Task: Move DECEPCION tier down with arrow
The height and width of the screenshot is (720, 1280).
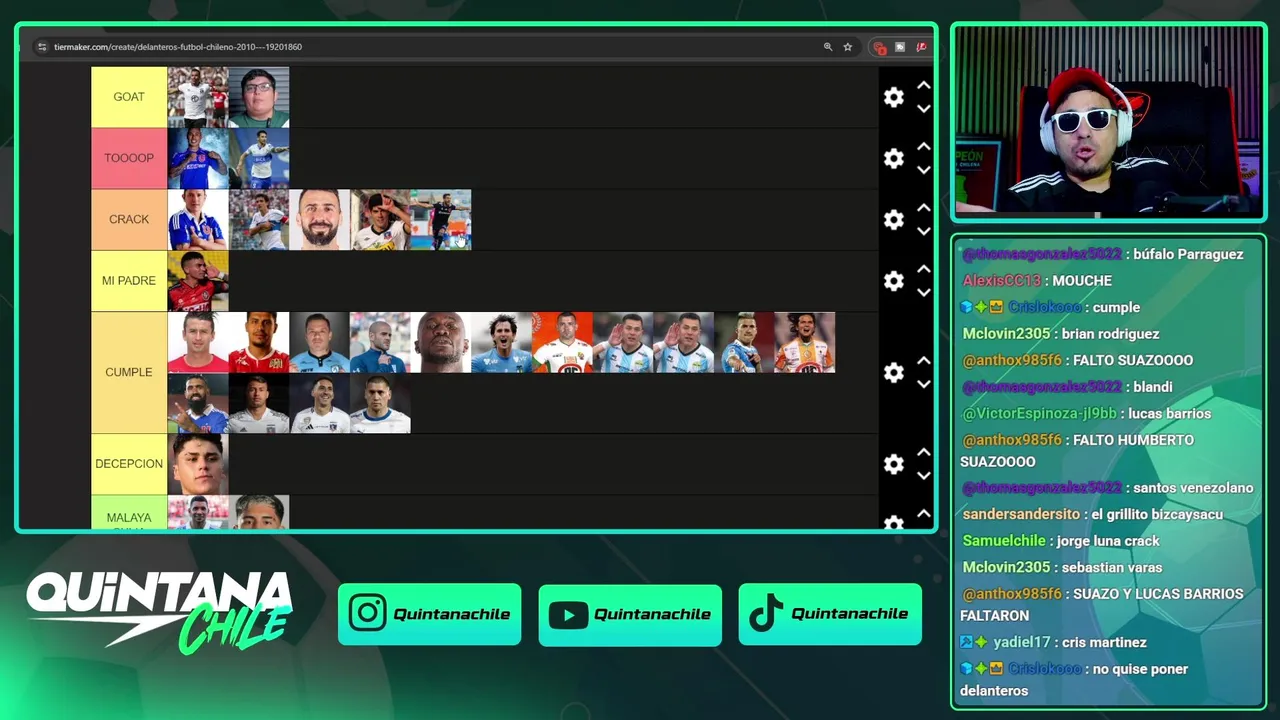Action: [924, 475]
